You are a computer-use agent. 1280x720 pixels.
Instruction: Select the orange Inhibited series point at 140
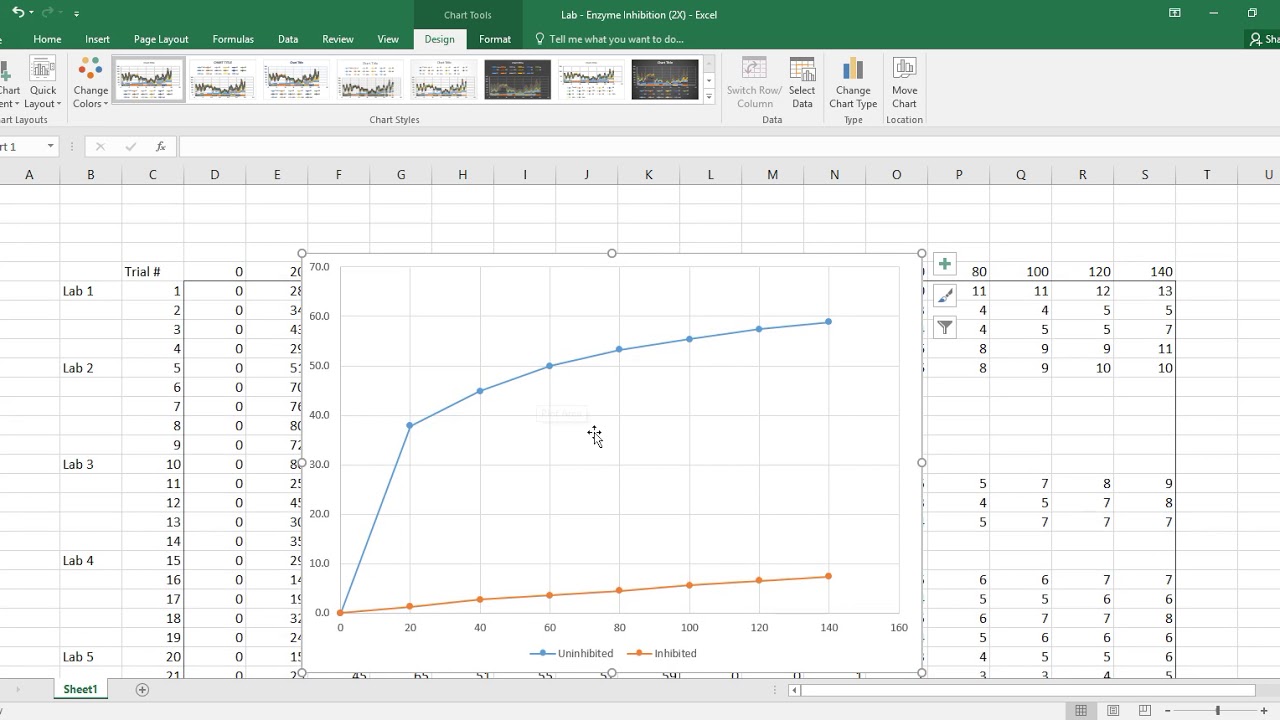click(x=828, y=576)
